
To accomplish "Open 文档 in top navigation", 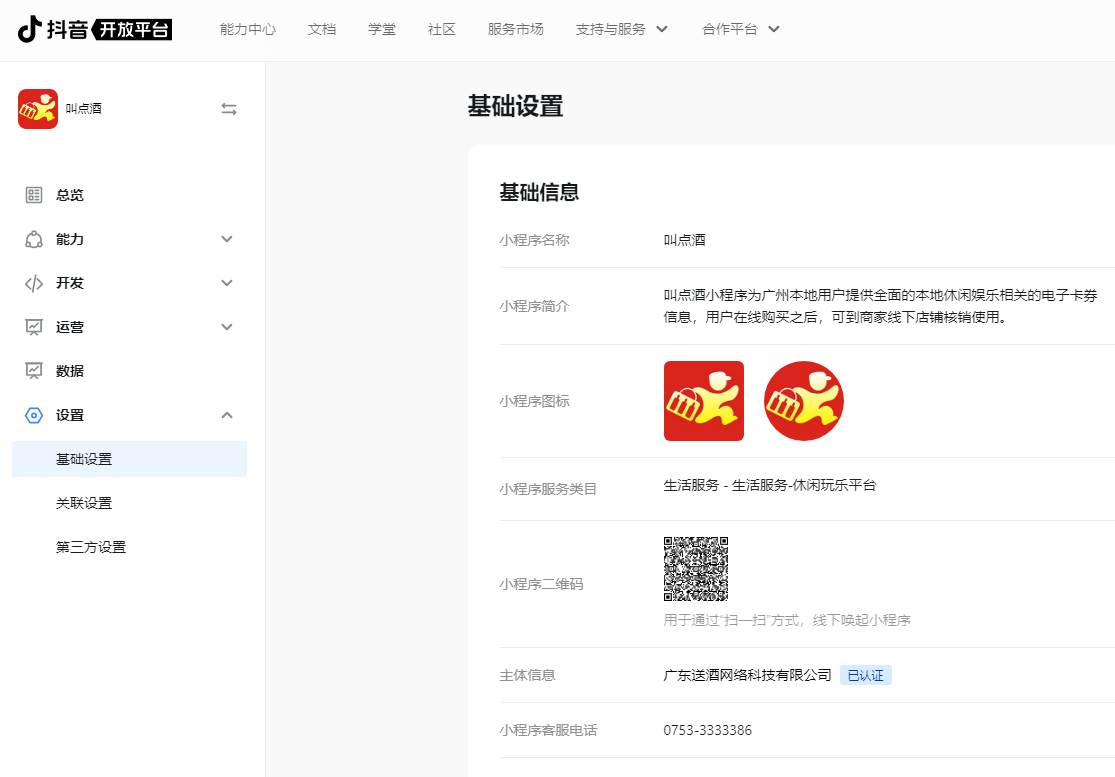I will (x=321, y=29).
